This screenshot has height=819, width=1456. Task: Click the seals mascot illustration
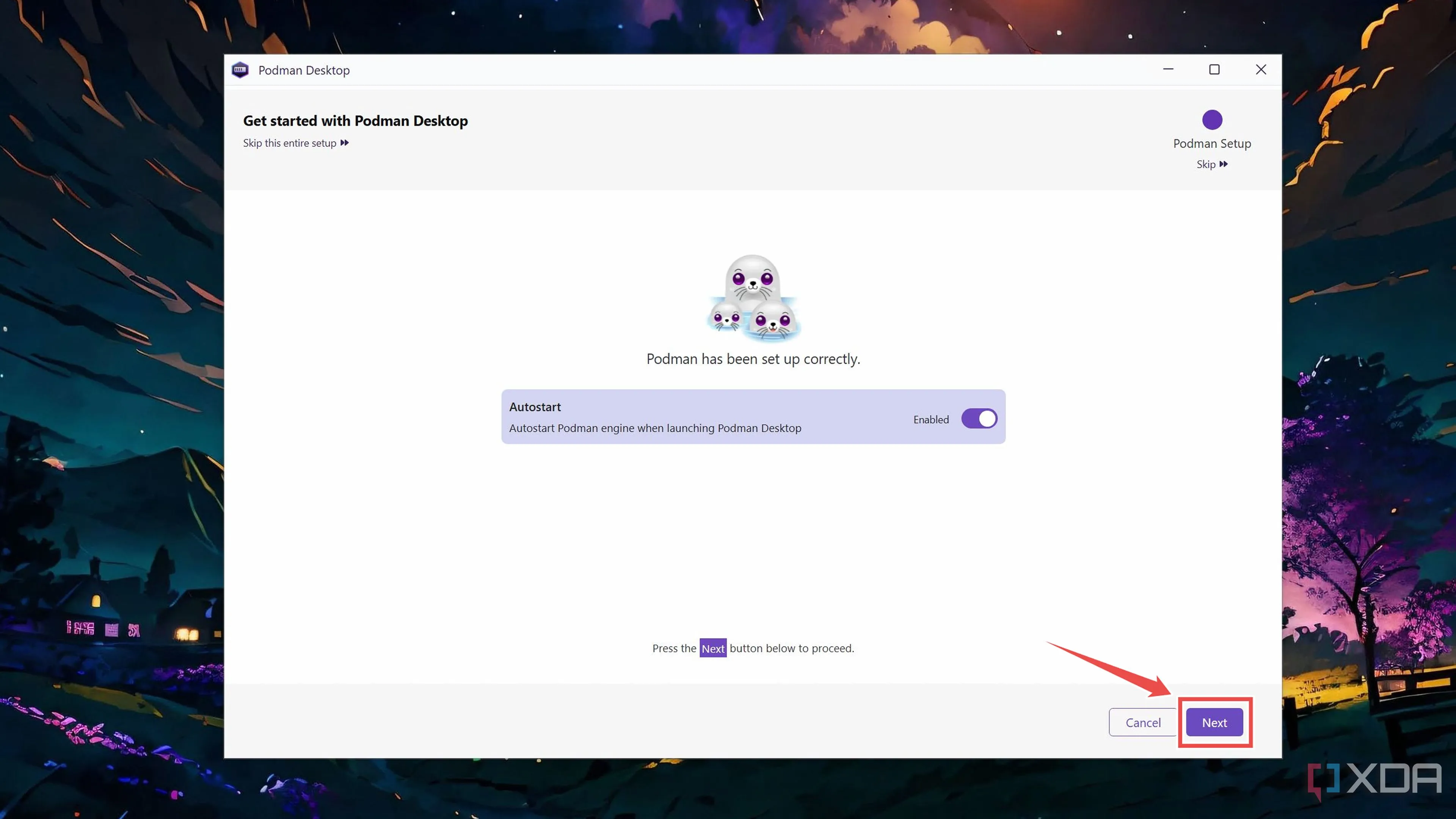[753, 298]
